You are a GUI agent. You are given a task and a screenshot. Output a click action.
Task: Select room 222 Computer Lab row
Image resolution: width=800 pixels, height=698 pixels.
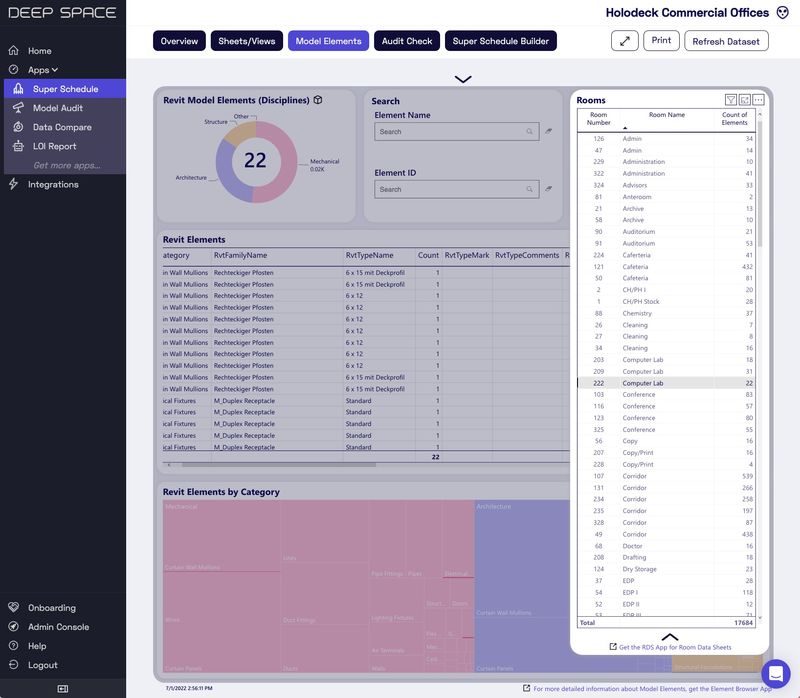[666, 383]
